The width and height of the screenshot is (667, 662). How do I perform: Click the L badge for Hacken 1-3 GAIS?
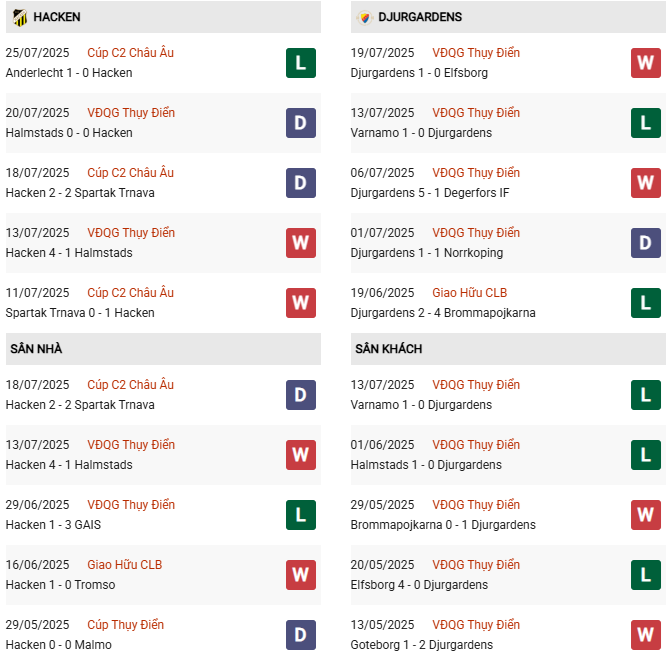[301, 515]
